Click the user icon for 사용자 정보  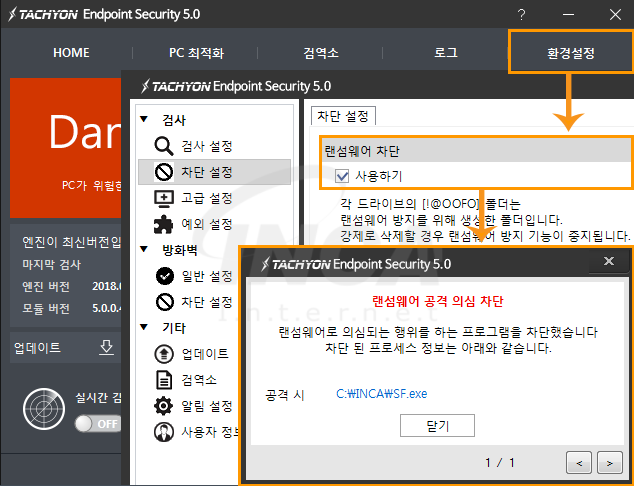click(x=164, y=432)
